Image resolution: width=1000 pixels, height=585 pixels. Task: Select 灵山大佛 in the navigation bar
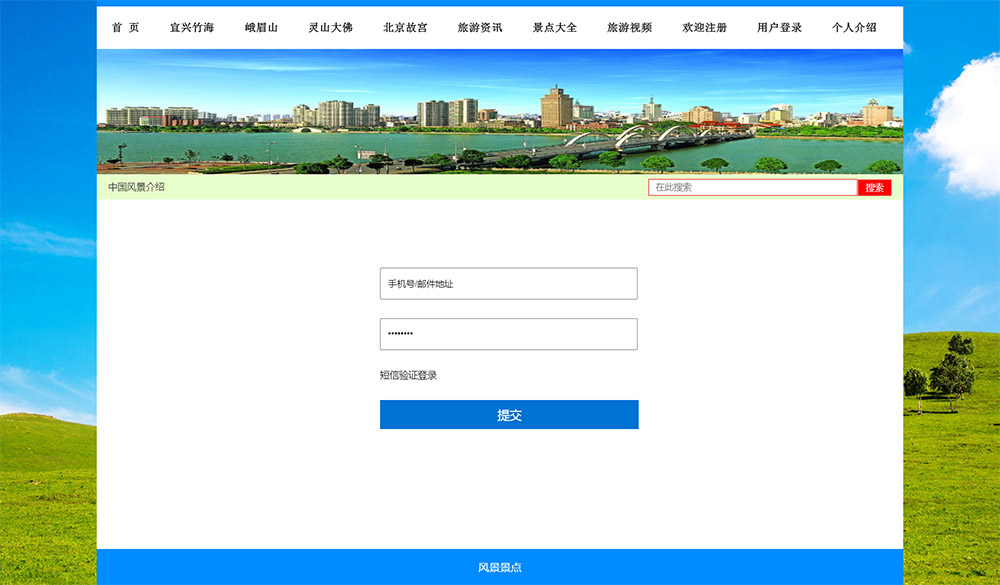(330, 27)
